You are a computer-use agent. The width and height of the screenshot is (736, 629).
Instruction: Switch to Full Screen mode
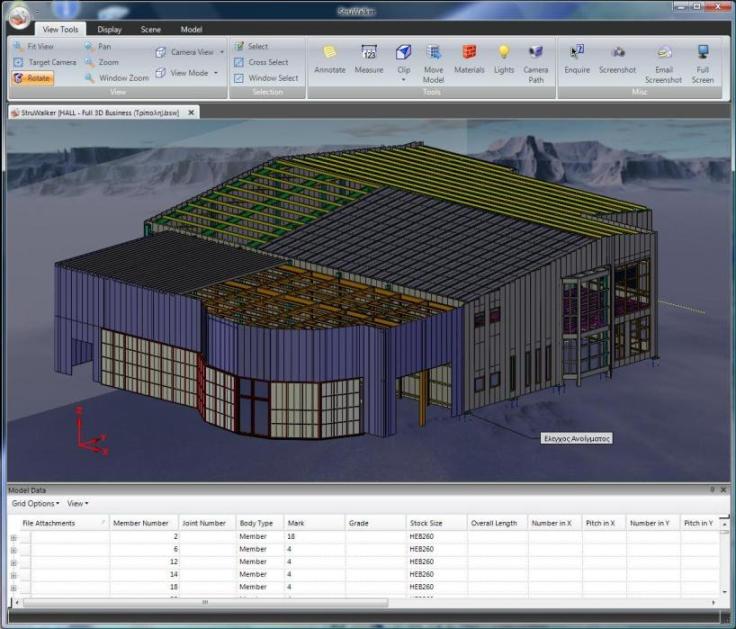coord(703,53)
